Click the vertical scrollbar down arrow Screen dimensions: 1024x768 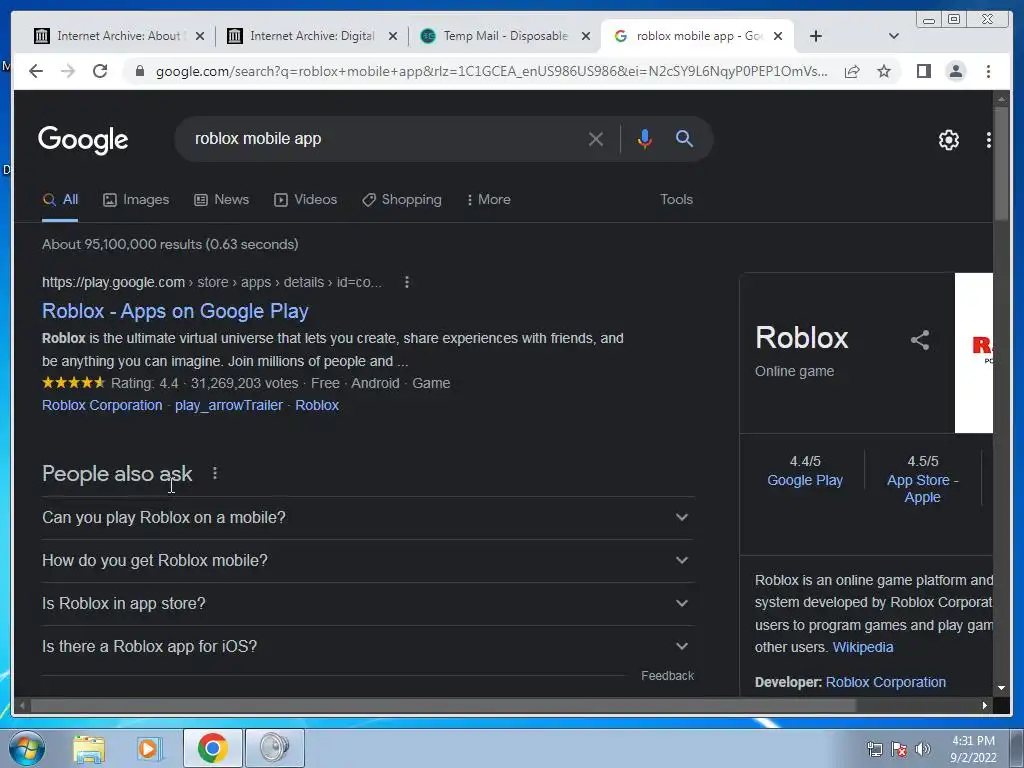(1001, 688)
